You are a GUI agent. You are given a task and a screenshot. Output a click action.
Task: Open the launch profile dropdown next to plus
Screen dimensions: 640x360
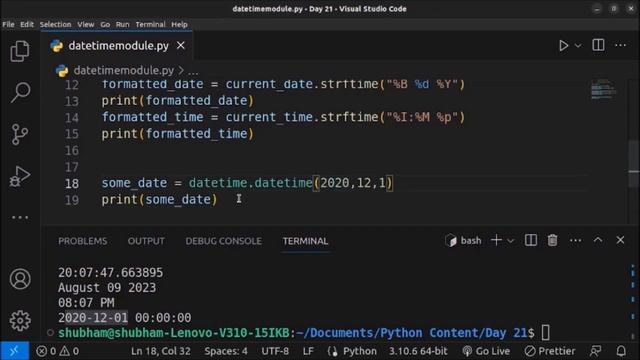pos(510,241)
